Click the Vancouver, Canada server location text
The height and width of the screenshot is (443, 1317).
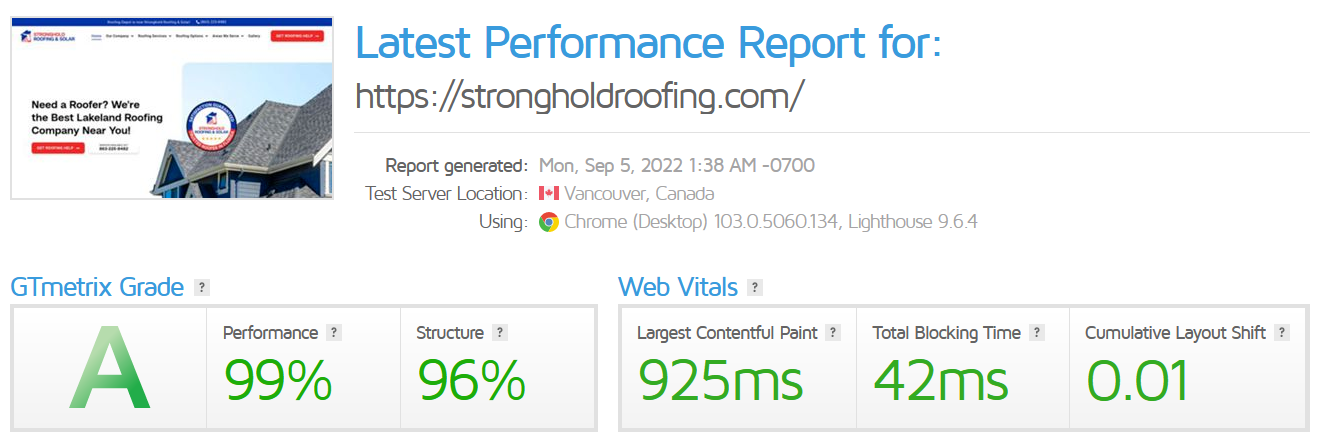639,194
